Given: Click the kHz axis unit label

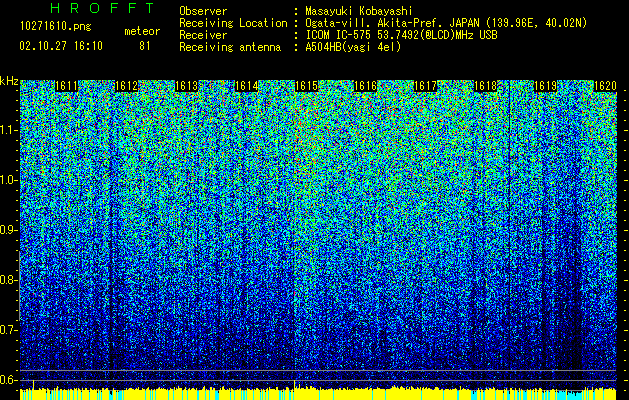Looking at the screenshot, I should pos(9,81).
